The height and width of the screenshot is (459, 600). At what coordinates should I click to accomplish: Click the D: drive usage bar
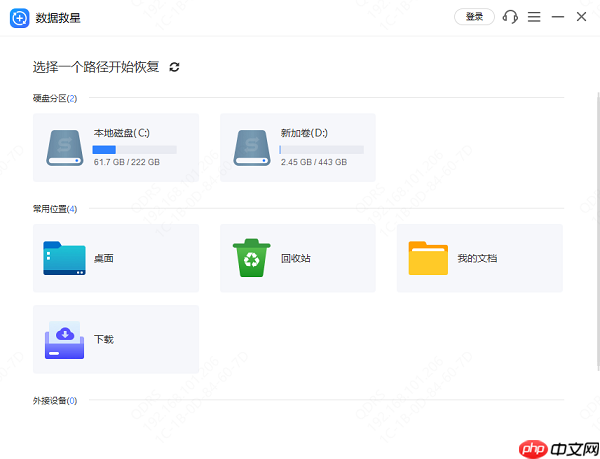tap(321, 149)
